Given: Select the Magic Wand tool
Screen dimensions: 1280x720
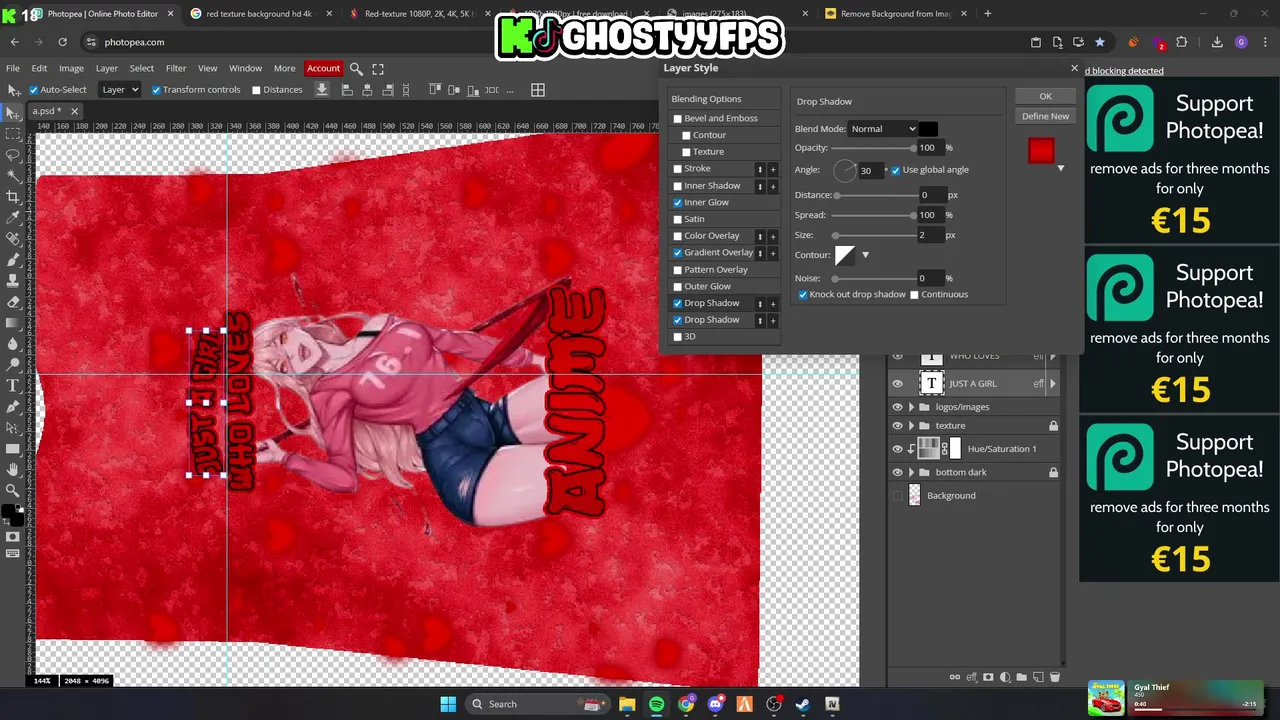Looking at the screenshot, I should (13, 175).
